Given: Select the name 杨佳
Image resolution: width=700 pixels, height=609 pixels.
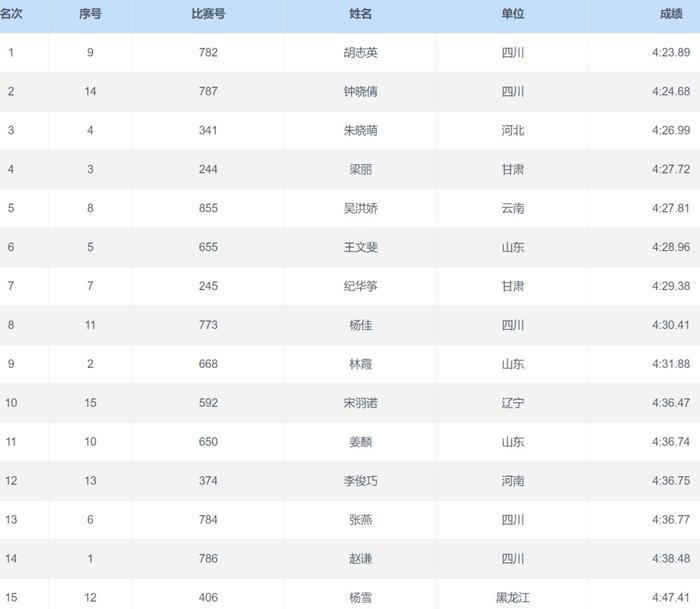Looking at the screenshot, I should click(x=360, y=325).
